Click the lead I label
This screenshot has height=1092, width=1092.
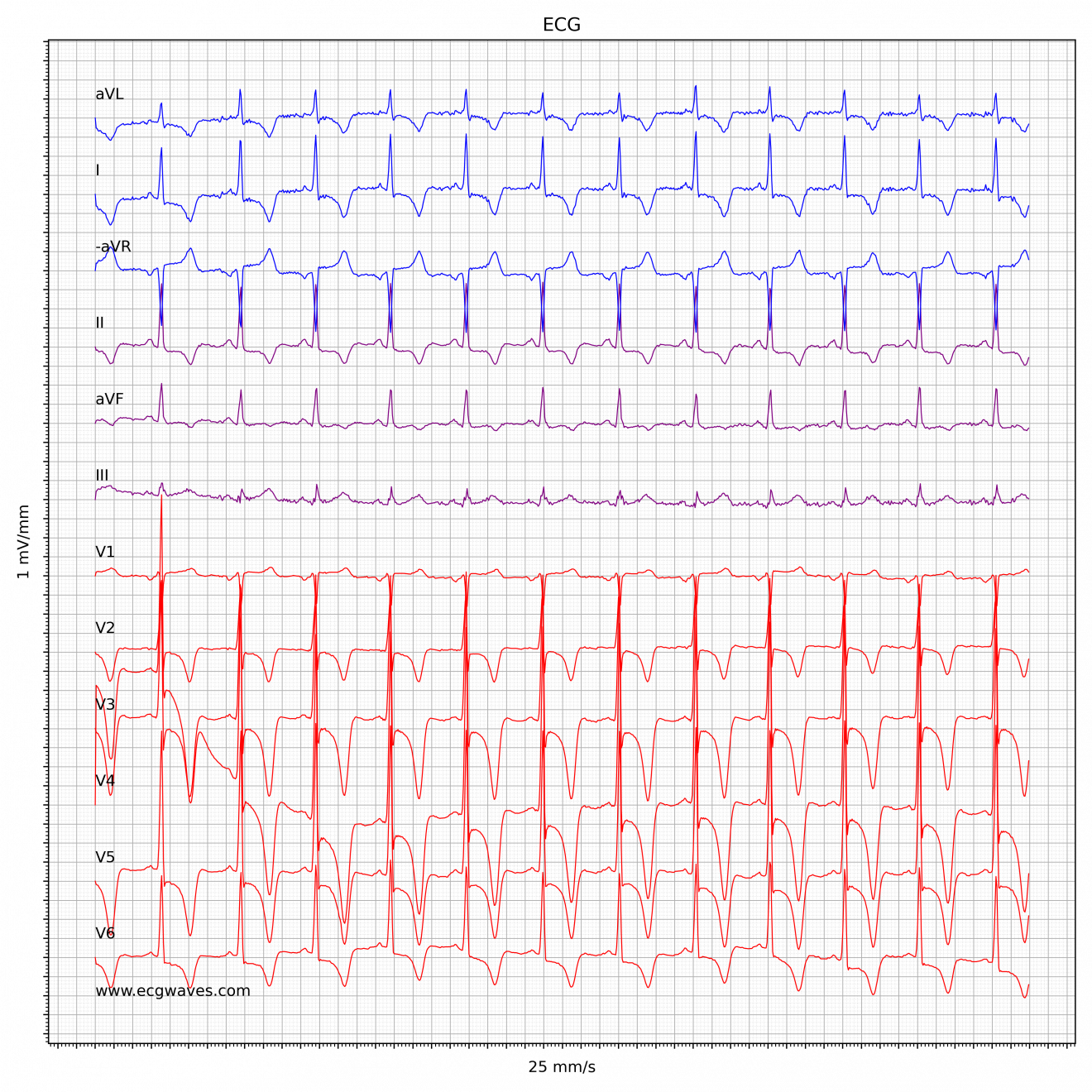[98, 169]
